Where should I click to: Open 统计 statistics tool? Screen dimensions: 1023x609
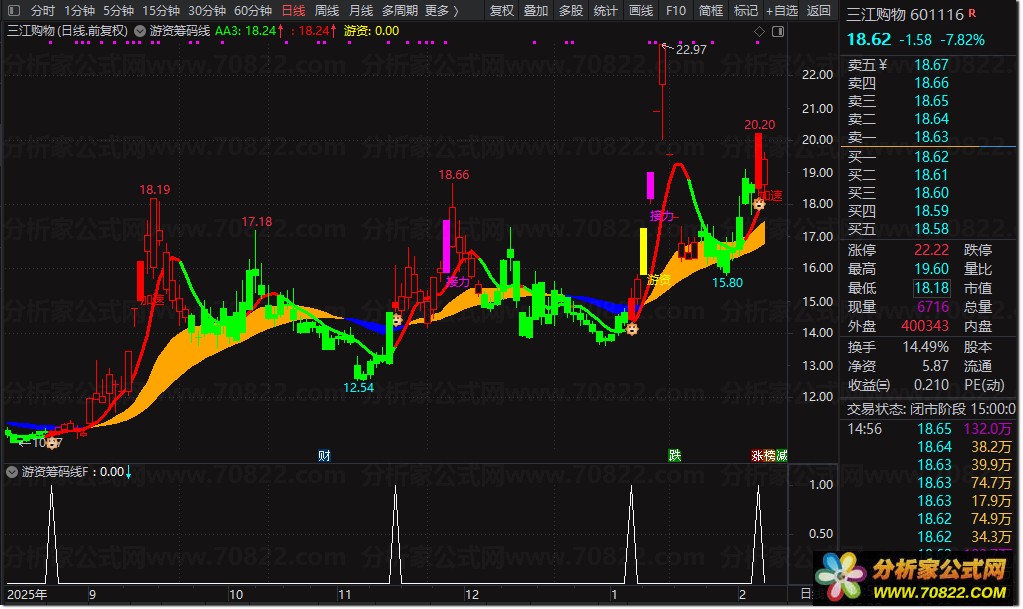pyautogui.click(x=605, y=10)
